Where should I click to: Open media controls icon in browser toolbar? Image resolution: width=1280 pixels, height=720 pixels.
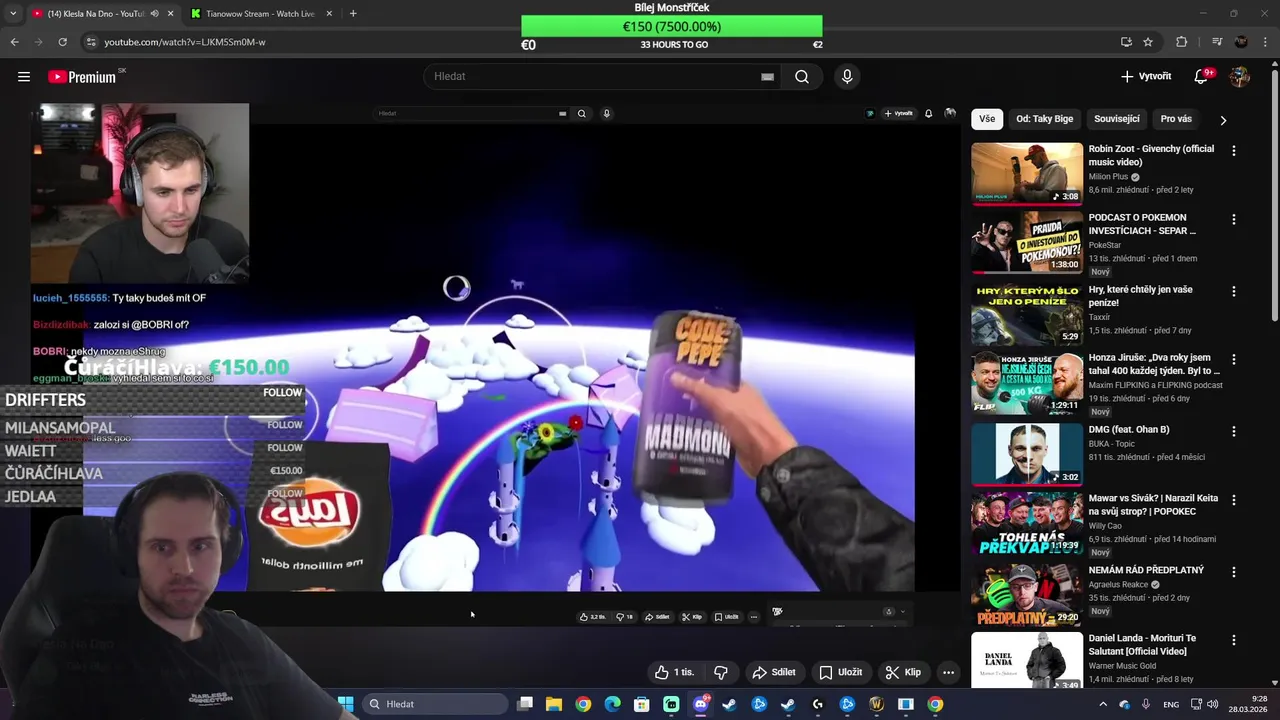point(1217,42)
